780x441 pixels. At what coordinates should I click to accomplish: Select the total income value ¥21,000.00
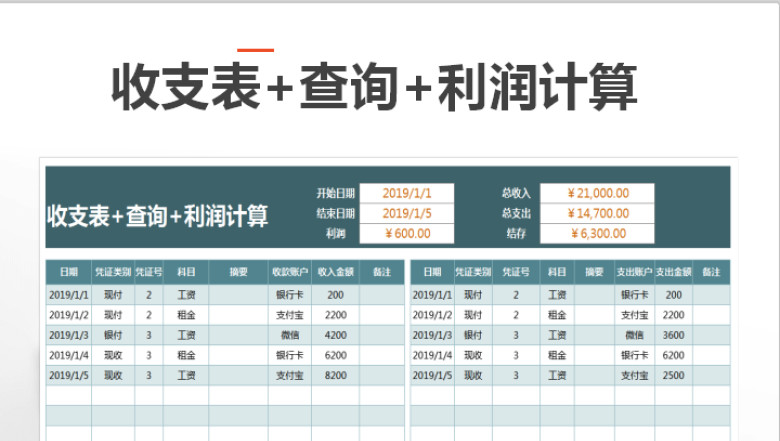click(x=597, y=193)
